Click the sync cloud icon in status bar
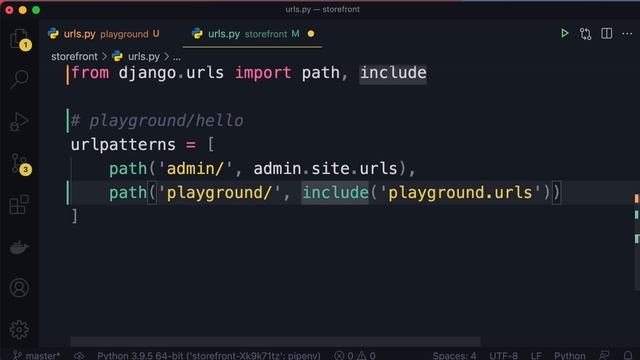 point(79,356)
